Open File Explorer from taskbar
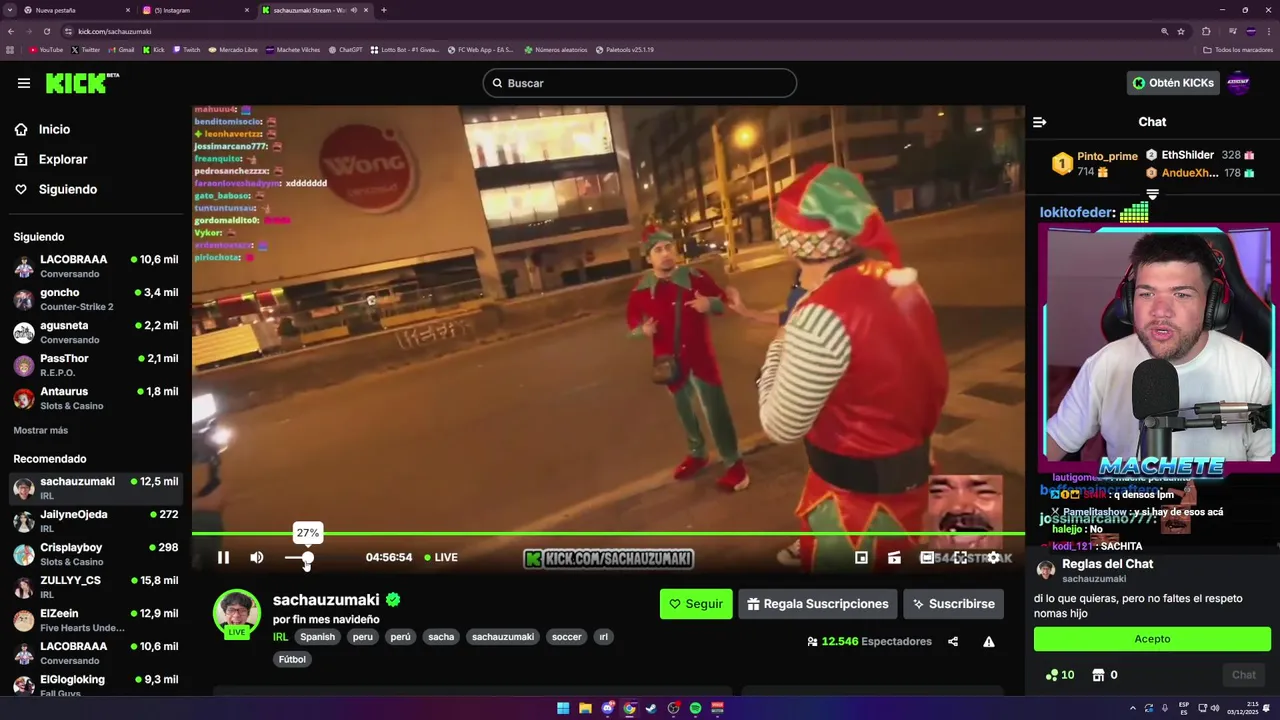 [x=585, y=708]
